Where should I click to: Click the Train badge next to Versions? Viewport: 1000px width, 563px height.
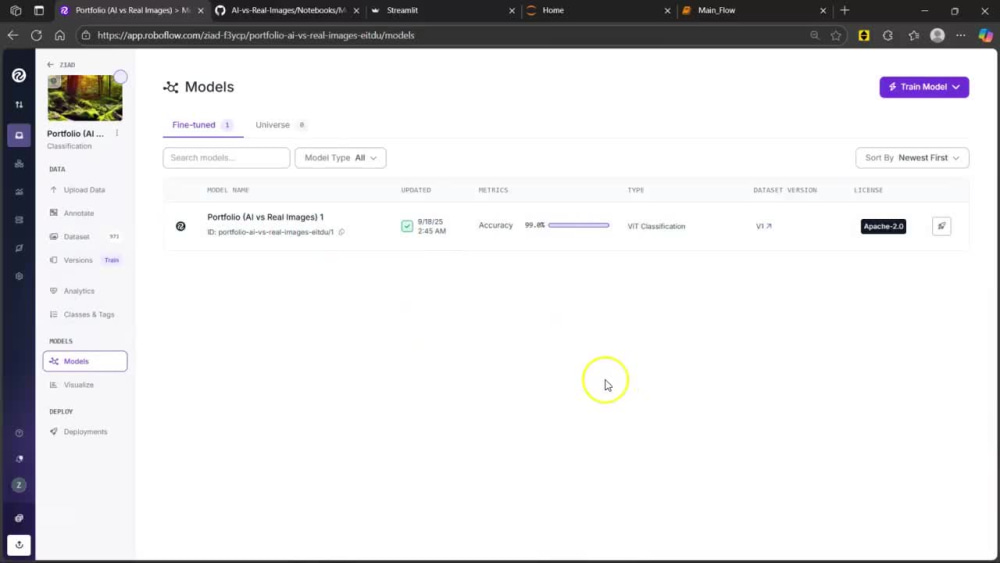click(112, 260)
